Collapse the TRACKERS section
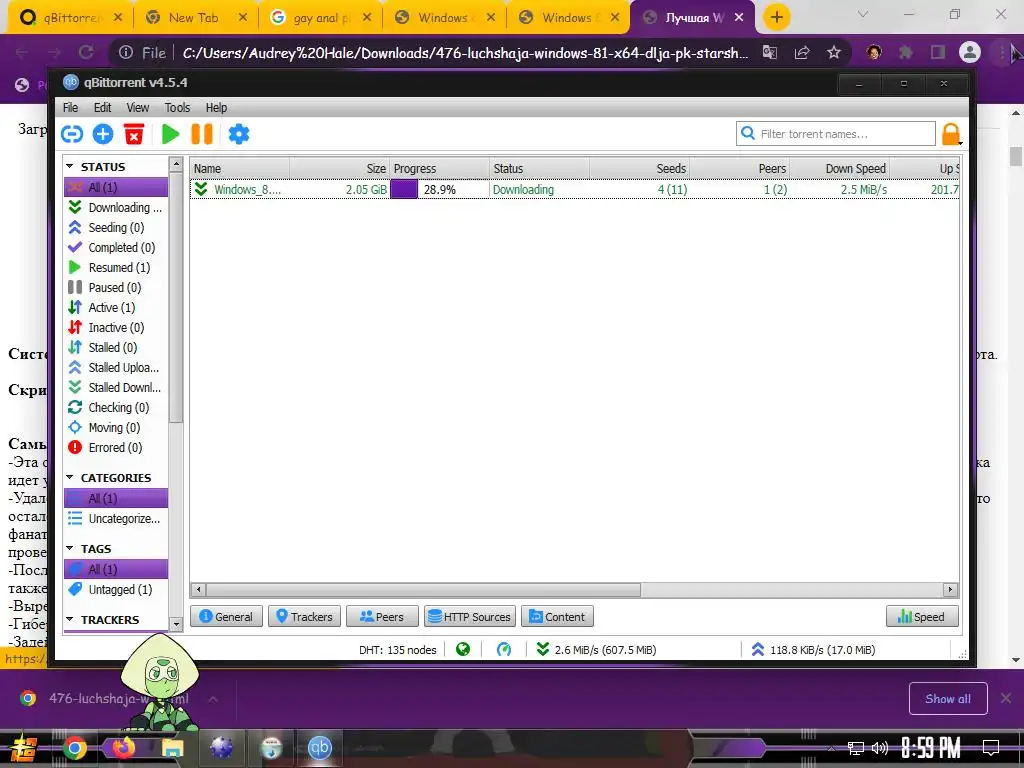The image size is (1024, 768). [x=70, y=620]
